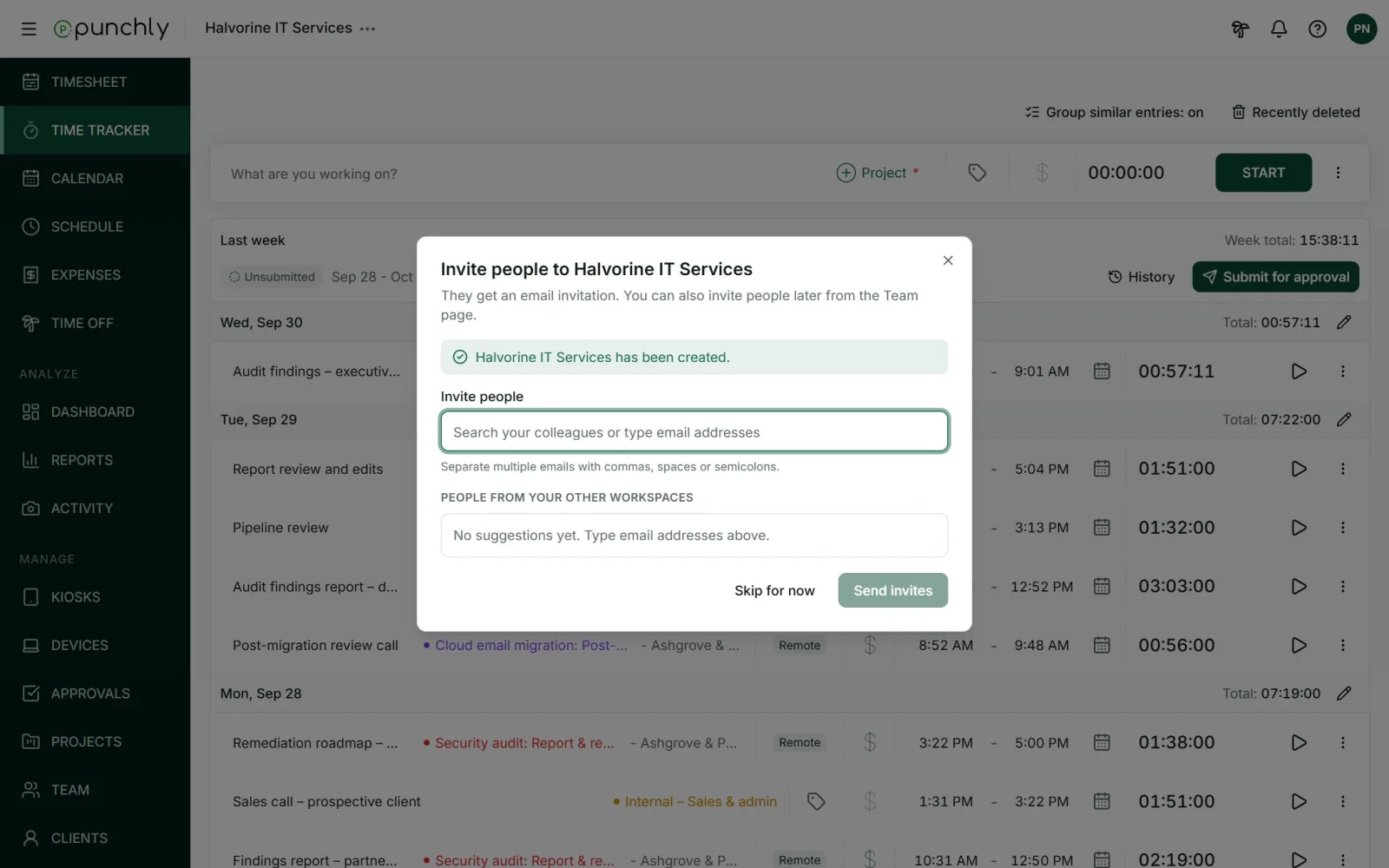1389x868 pixels.
Task: Open more options for Report review and edits
Action: tap(1343, 469)
